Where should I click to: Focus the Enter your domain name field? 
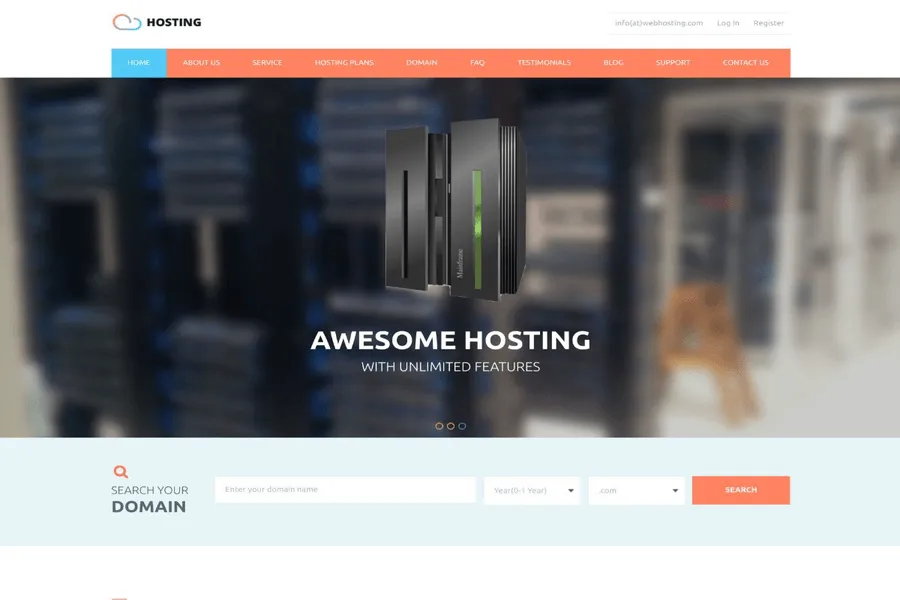tap(345, 490)
